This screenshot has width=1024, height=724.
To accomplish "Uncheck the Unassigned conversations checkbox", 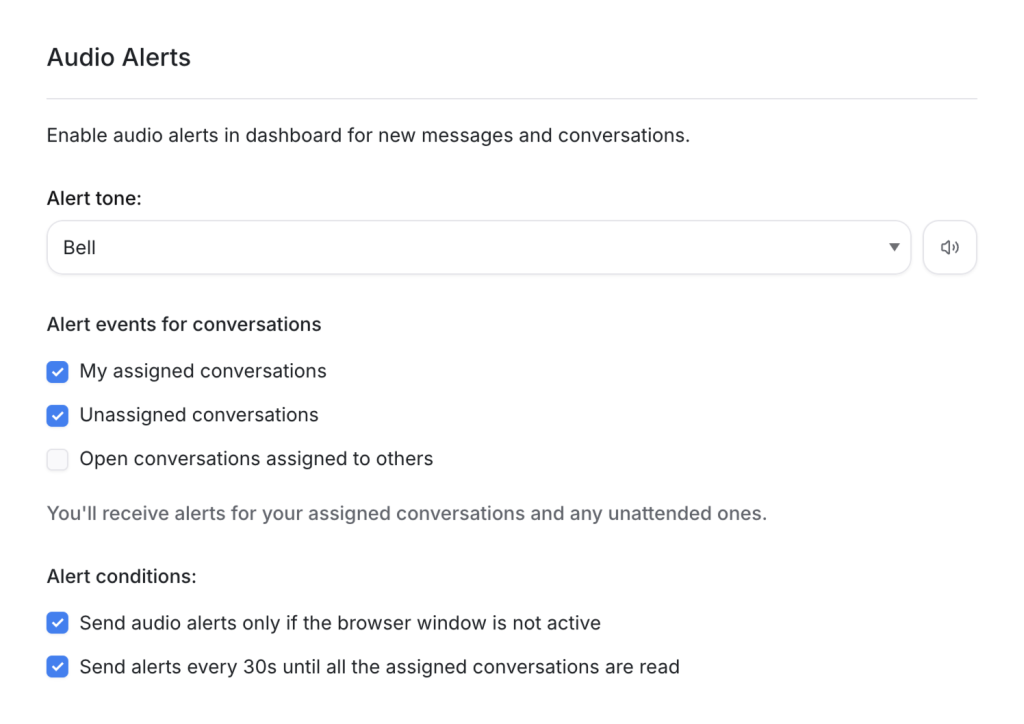I will 57,415.
